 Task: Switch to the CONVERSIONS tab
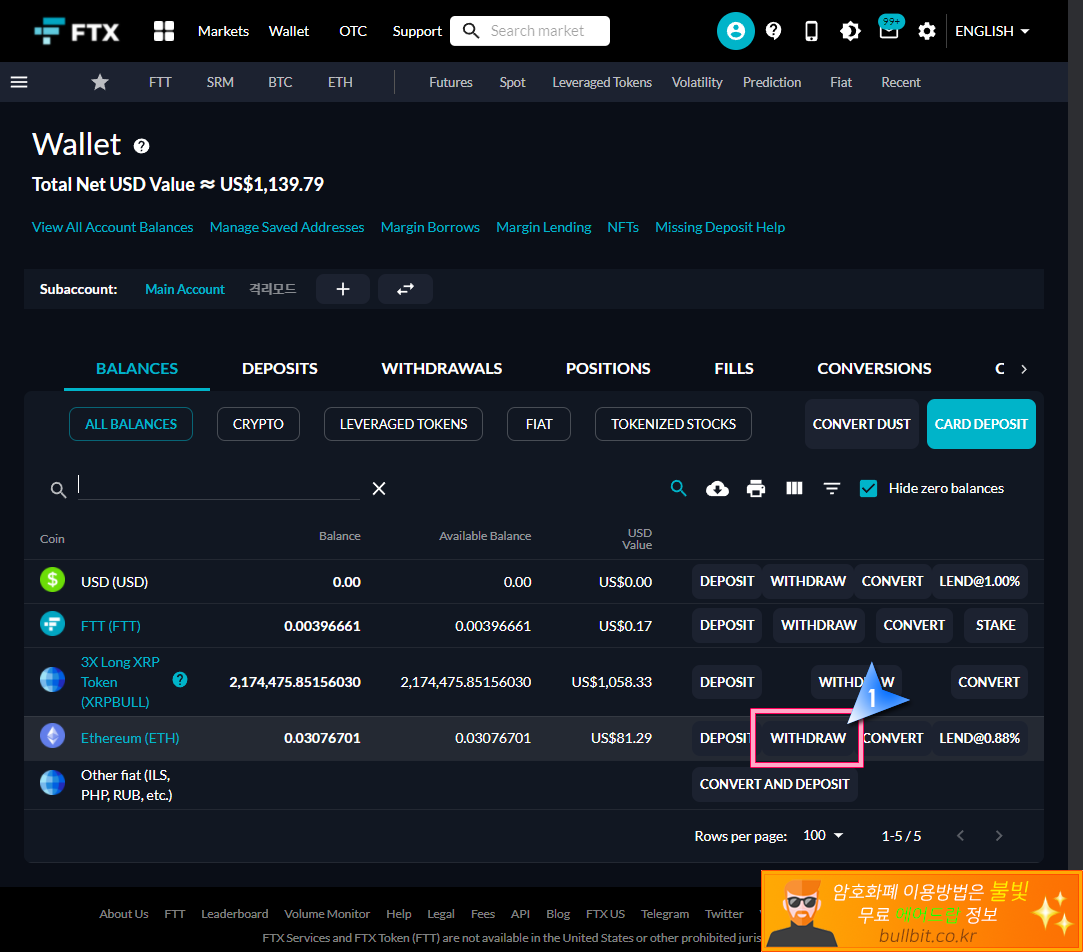tap(874, 369)
